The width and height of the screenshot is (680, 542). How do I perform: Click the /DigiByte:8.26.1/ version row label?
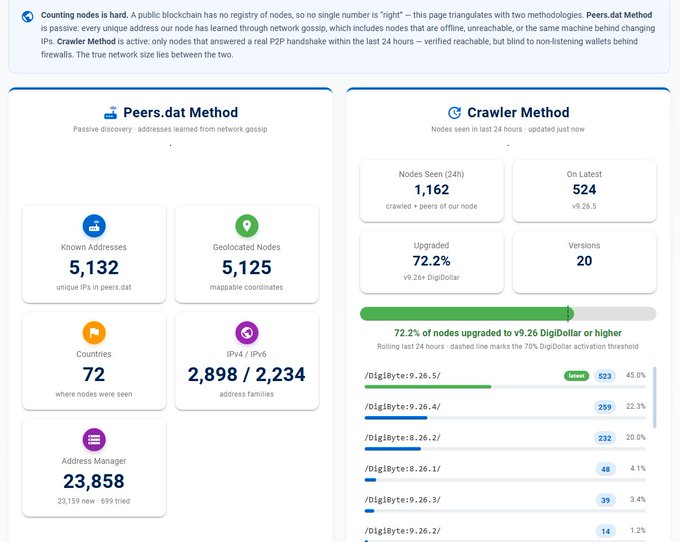tap(402, 469)
